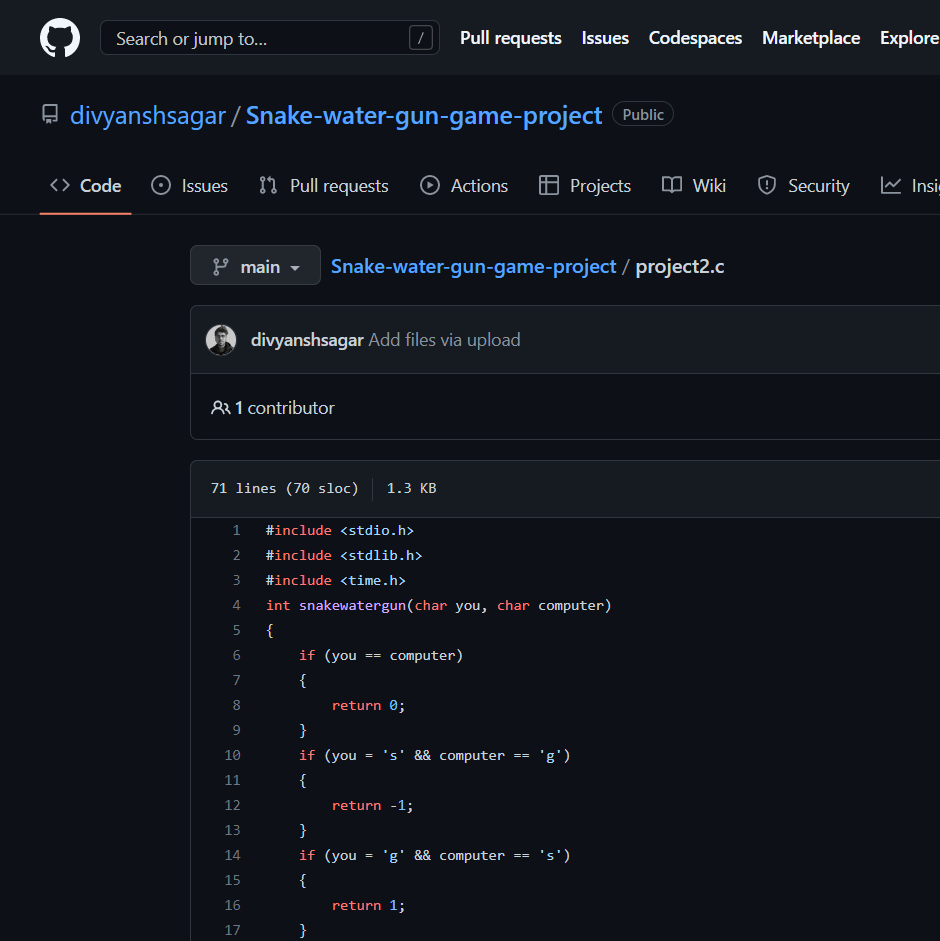Viewport: 940px width, 941px height.
Task: Open Snake-water-gun-game-project breadcrumb link
Action: point(474,266)
